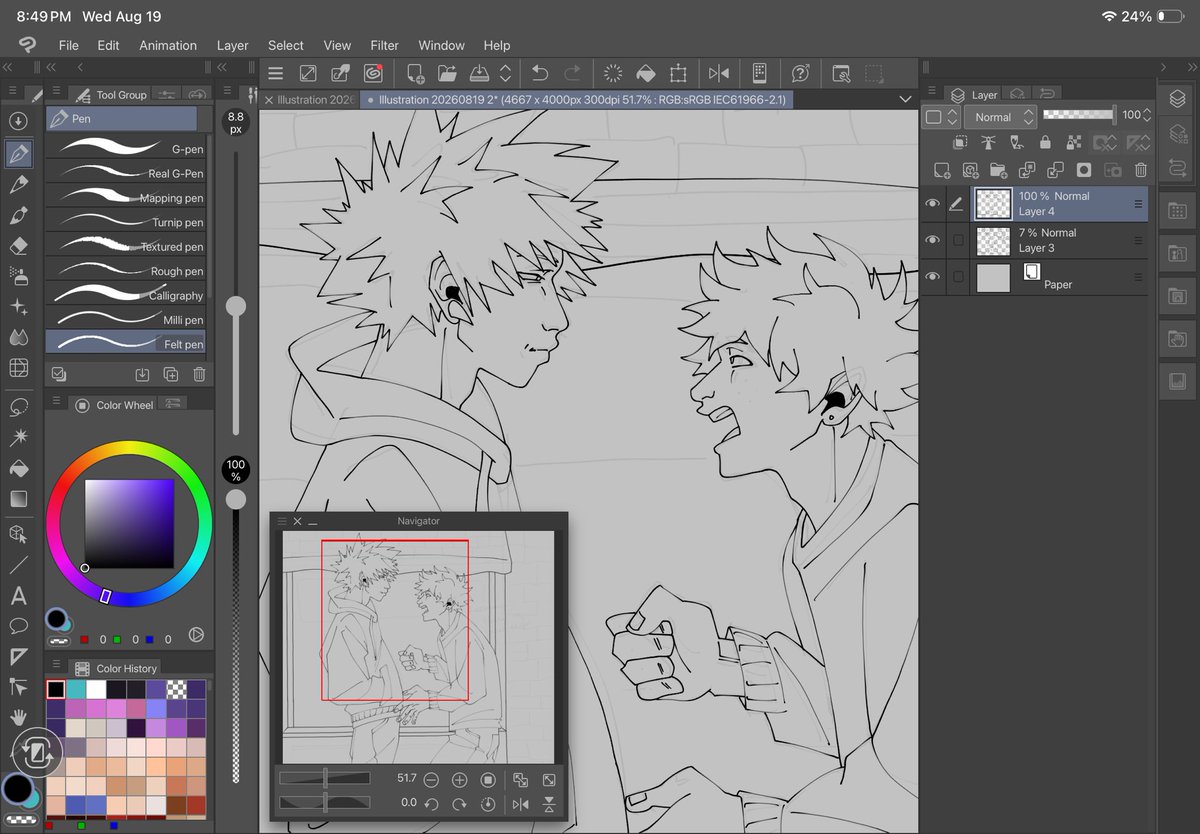Click Redo in the command bar
Viewport: 1200px width, 834px height.
[572, 73]
